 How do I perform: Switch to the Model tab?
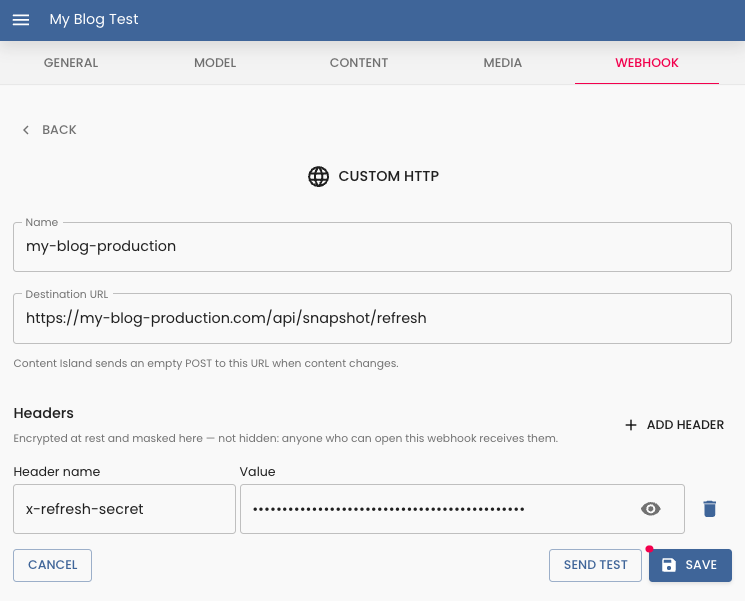coord(215,63)
